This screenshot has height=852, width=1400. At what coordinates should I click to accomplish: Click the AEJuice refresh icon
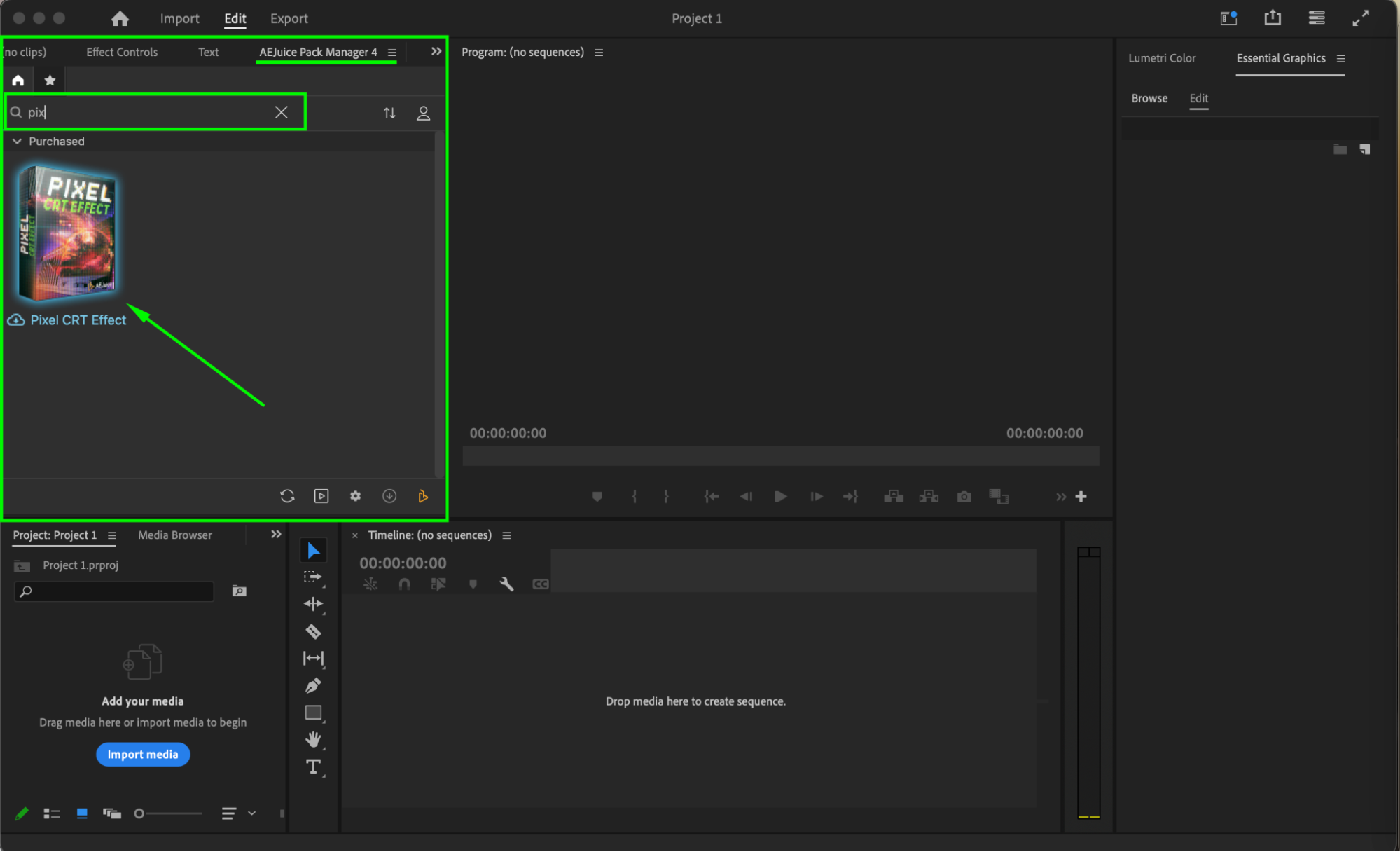[287, 496]
